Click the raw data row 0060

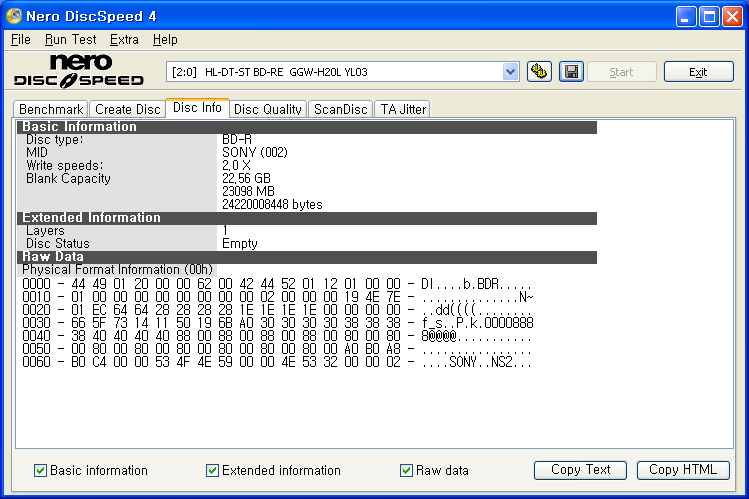point(277,361)
